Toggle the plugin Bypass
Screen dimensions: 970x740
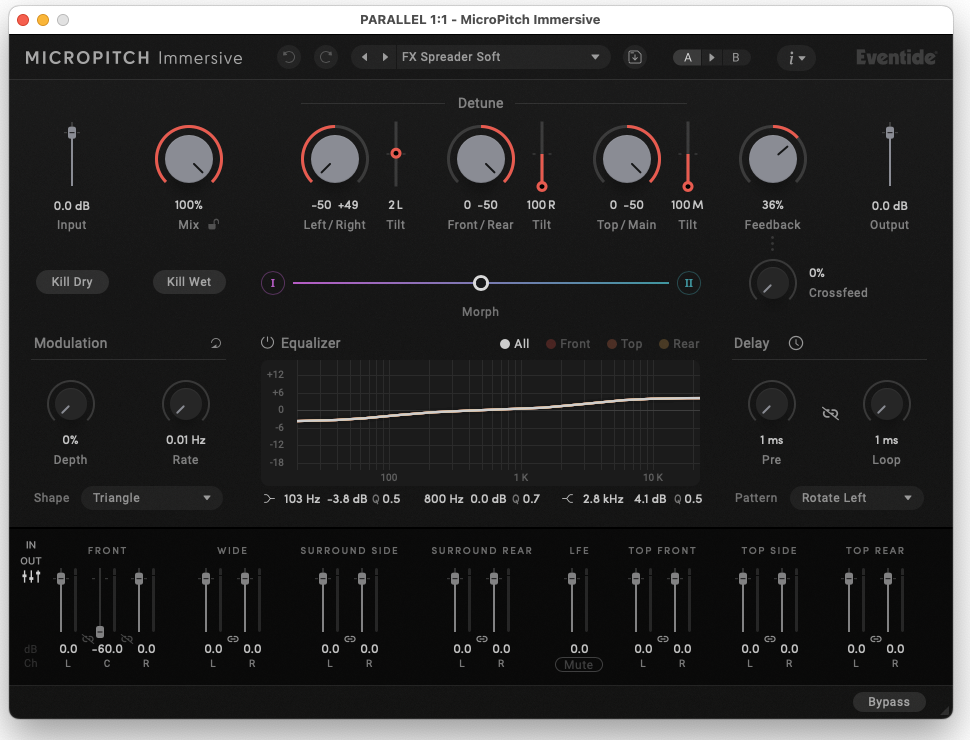[889, 702]
